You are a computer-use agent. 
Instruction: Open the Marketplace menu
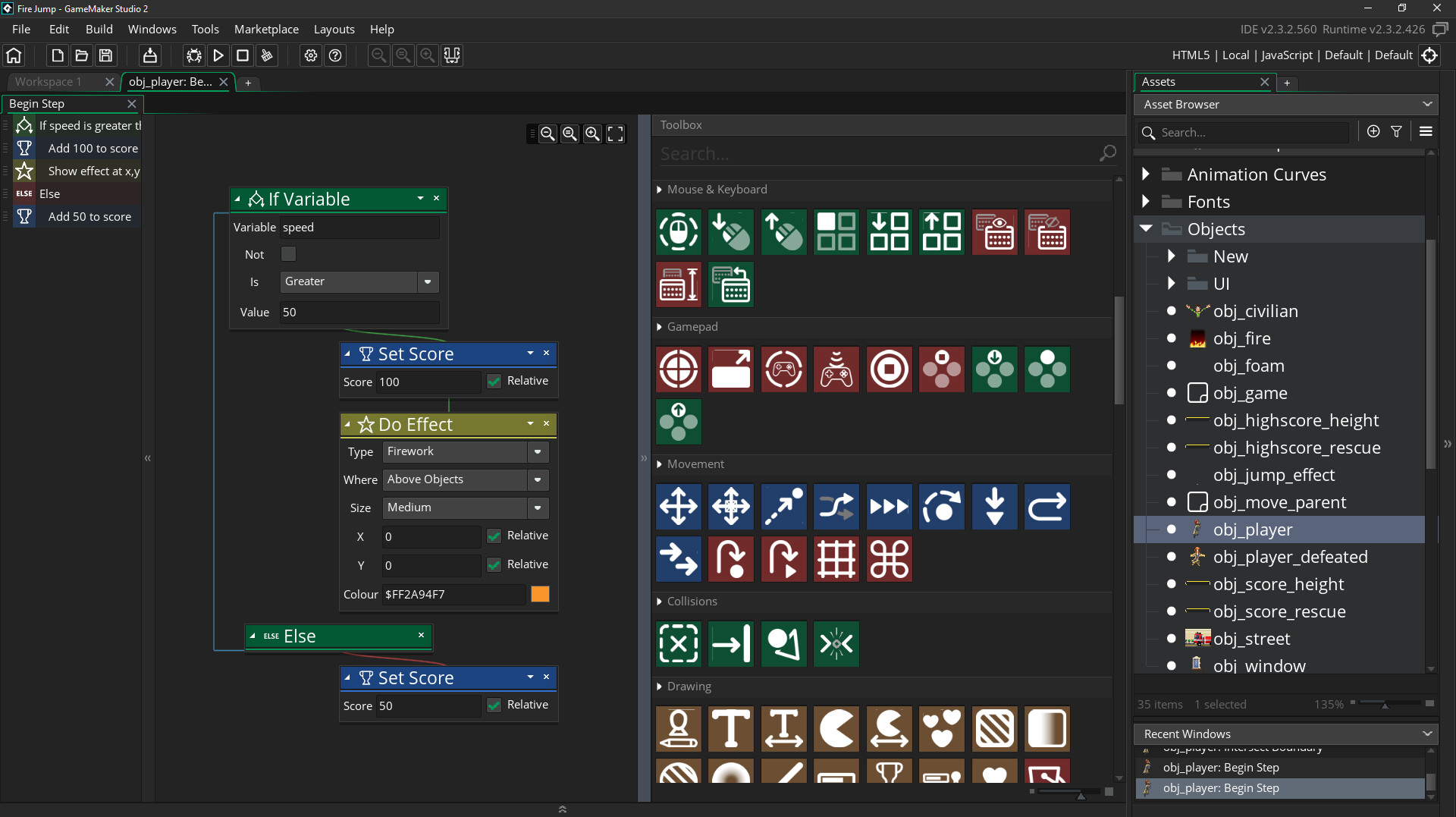tap(266, 29)
